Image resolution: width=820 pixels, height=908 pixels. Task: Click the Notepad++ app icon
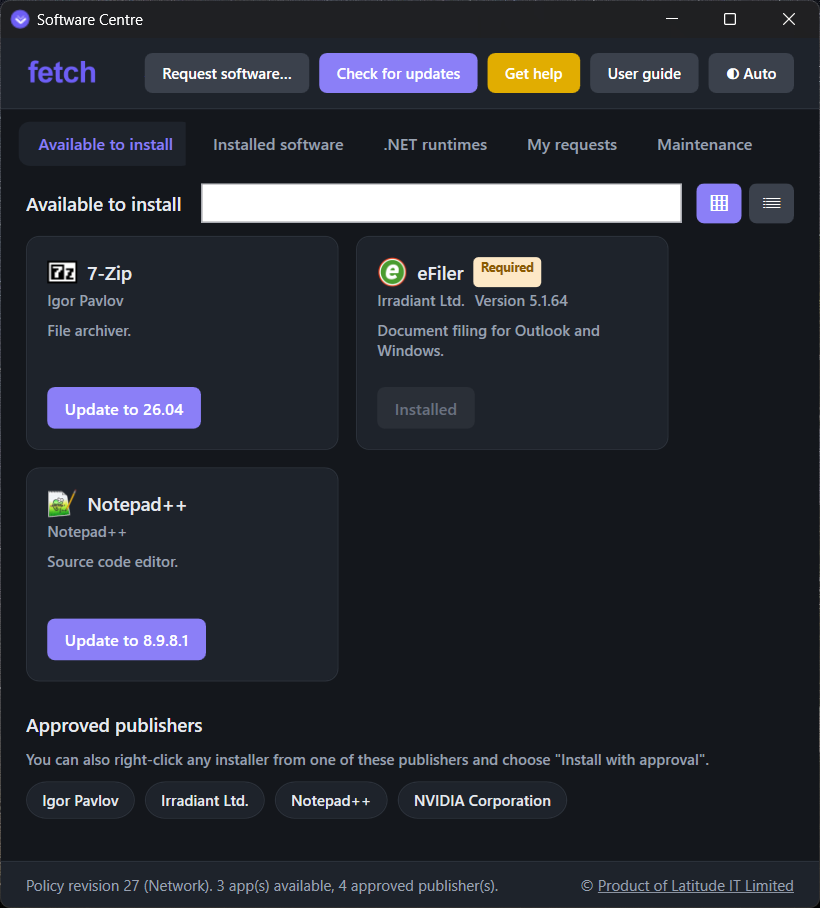[61, 504]
